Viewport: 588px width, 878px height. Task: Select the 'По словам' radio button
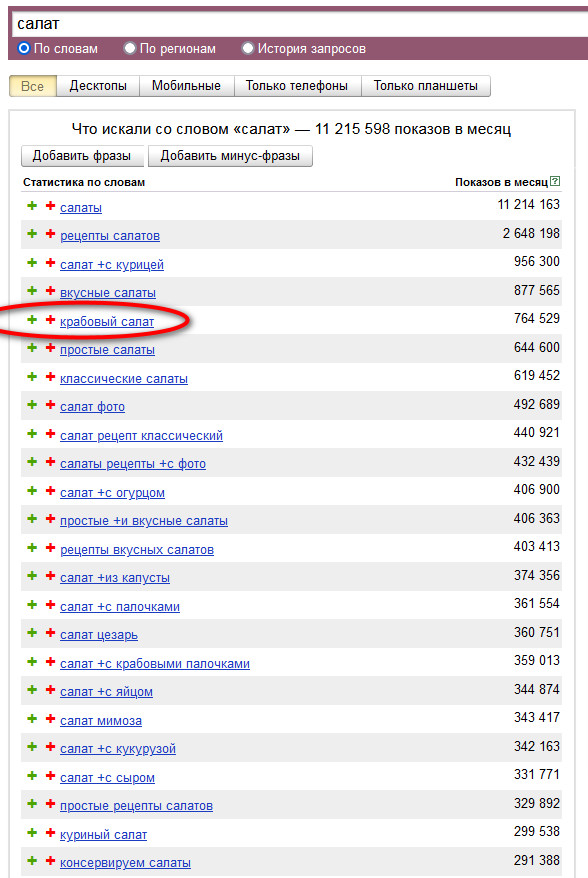tap(24, 48)
